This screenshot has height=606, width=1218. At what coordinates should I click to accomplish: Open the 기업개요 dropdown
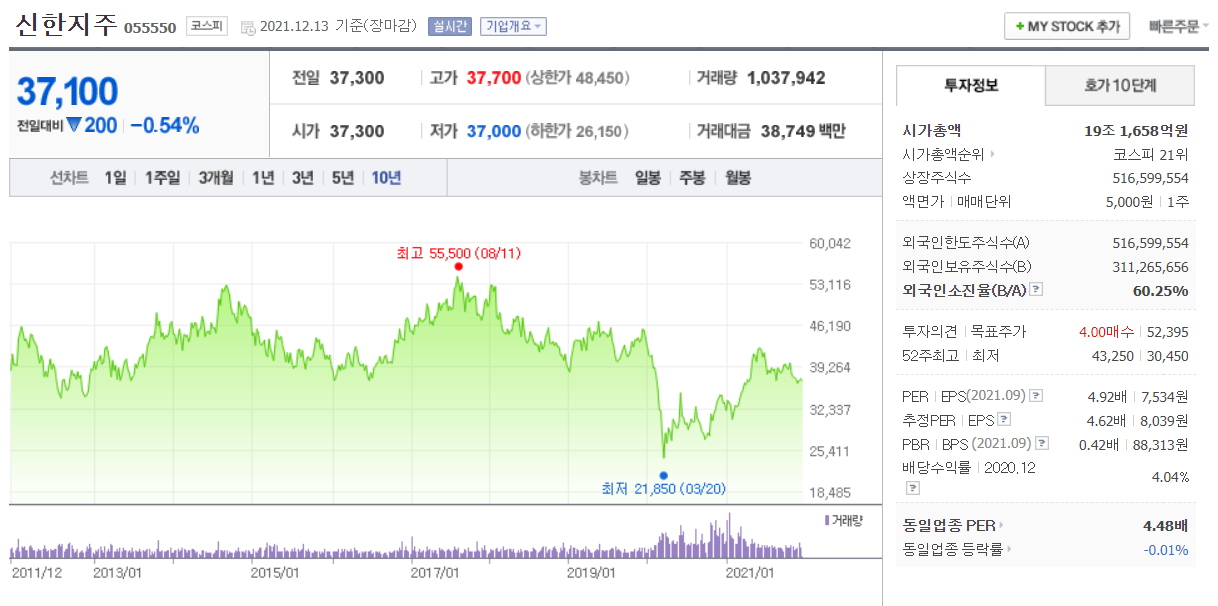click(514, 26)
